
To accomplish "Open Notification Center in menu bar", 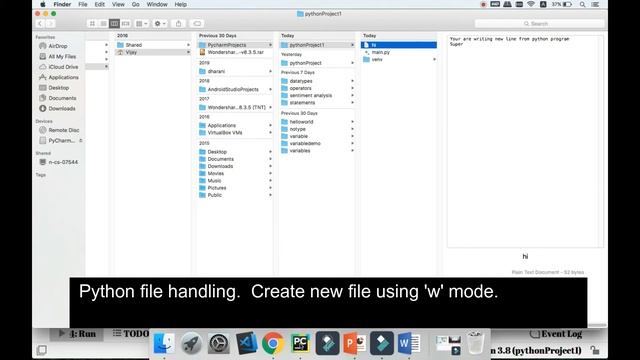I will (595, 4).
